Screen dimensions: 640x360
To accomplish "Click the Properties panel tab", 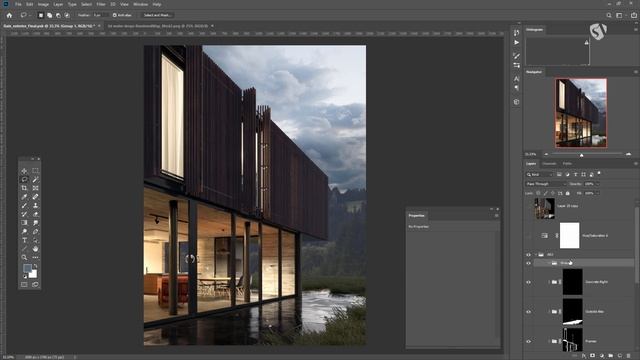I will tap(416, 216).
